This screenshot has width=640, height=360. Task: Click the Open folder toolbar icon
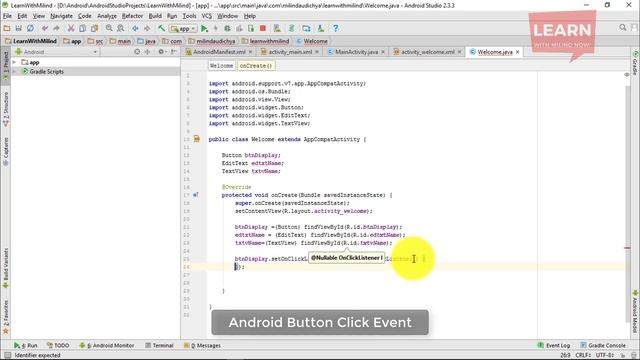coord(7,28)
